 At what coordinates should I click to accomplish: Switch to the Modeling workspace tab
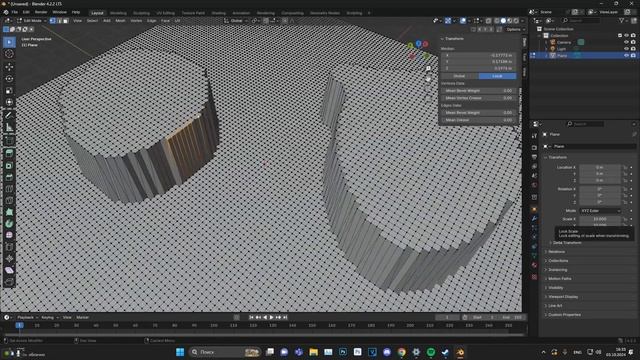click(118, 13)
